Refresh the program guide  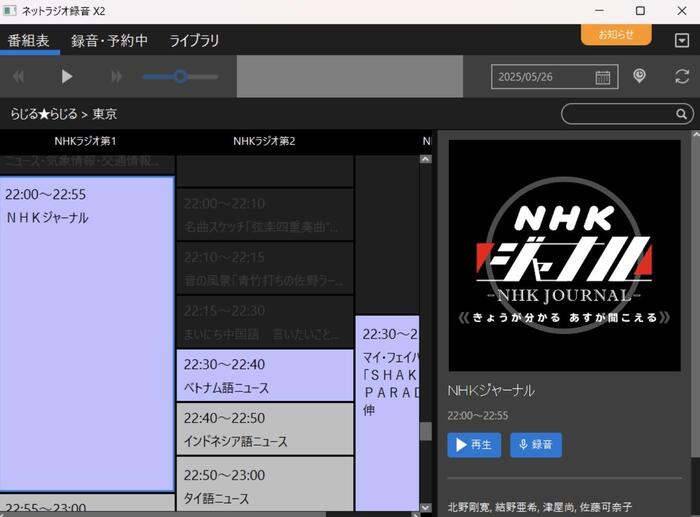682,76
